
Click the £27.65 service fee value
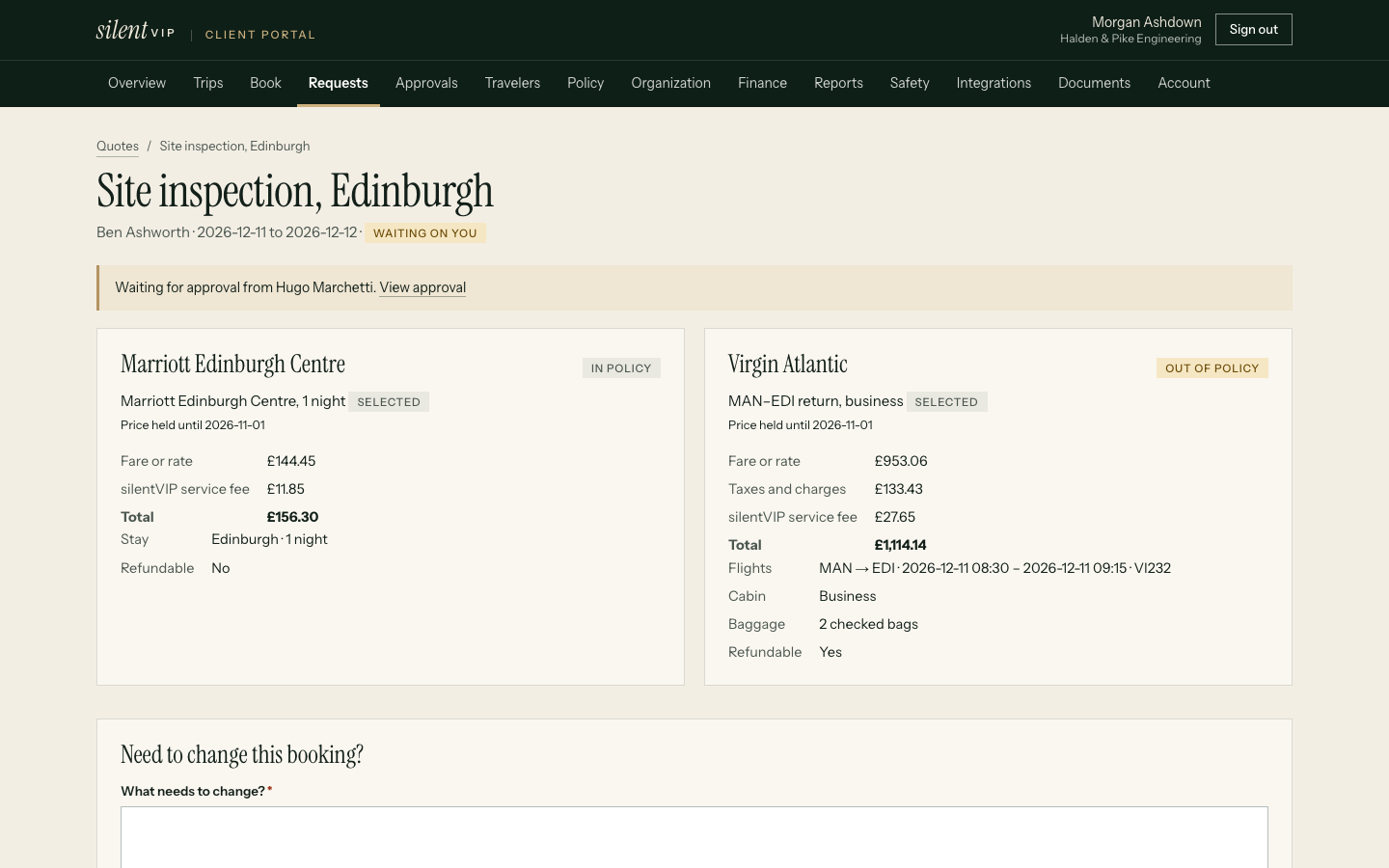895,517
